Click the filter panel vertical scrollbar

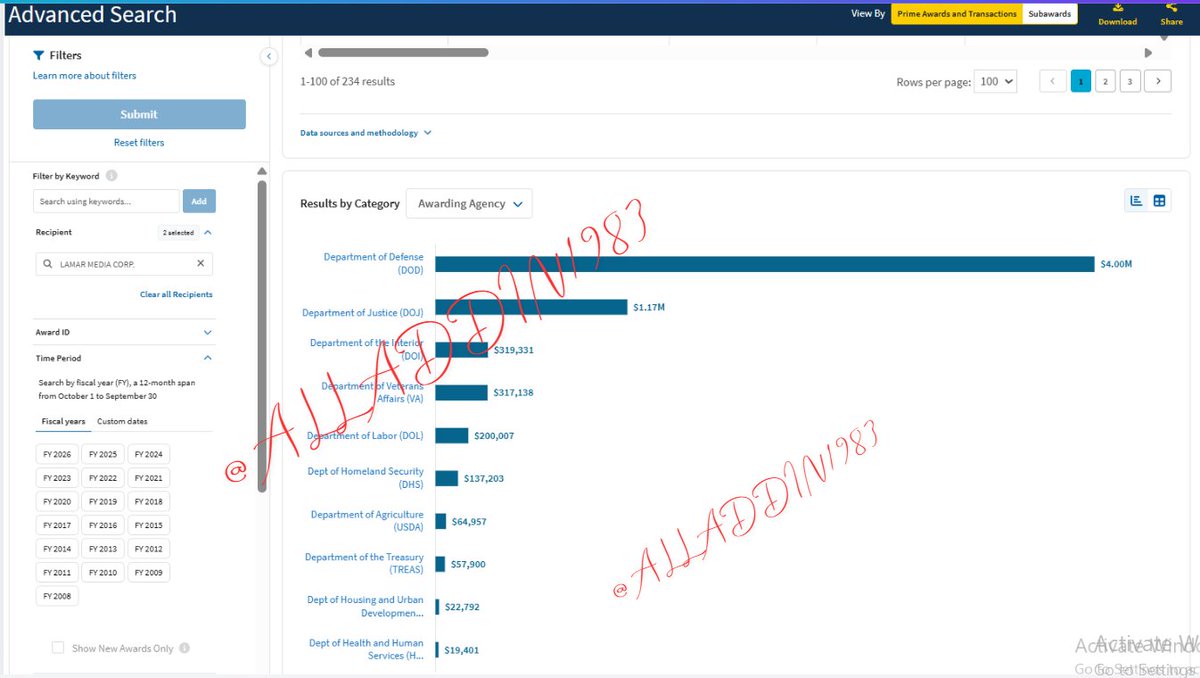click(x=262, y=335)
